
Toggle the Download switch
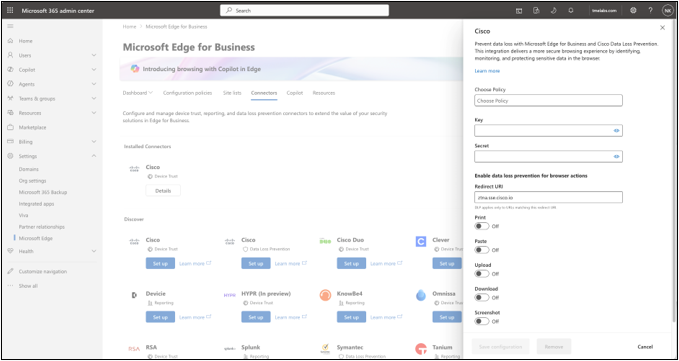click(x=482, y=297)
